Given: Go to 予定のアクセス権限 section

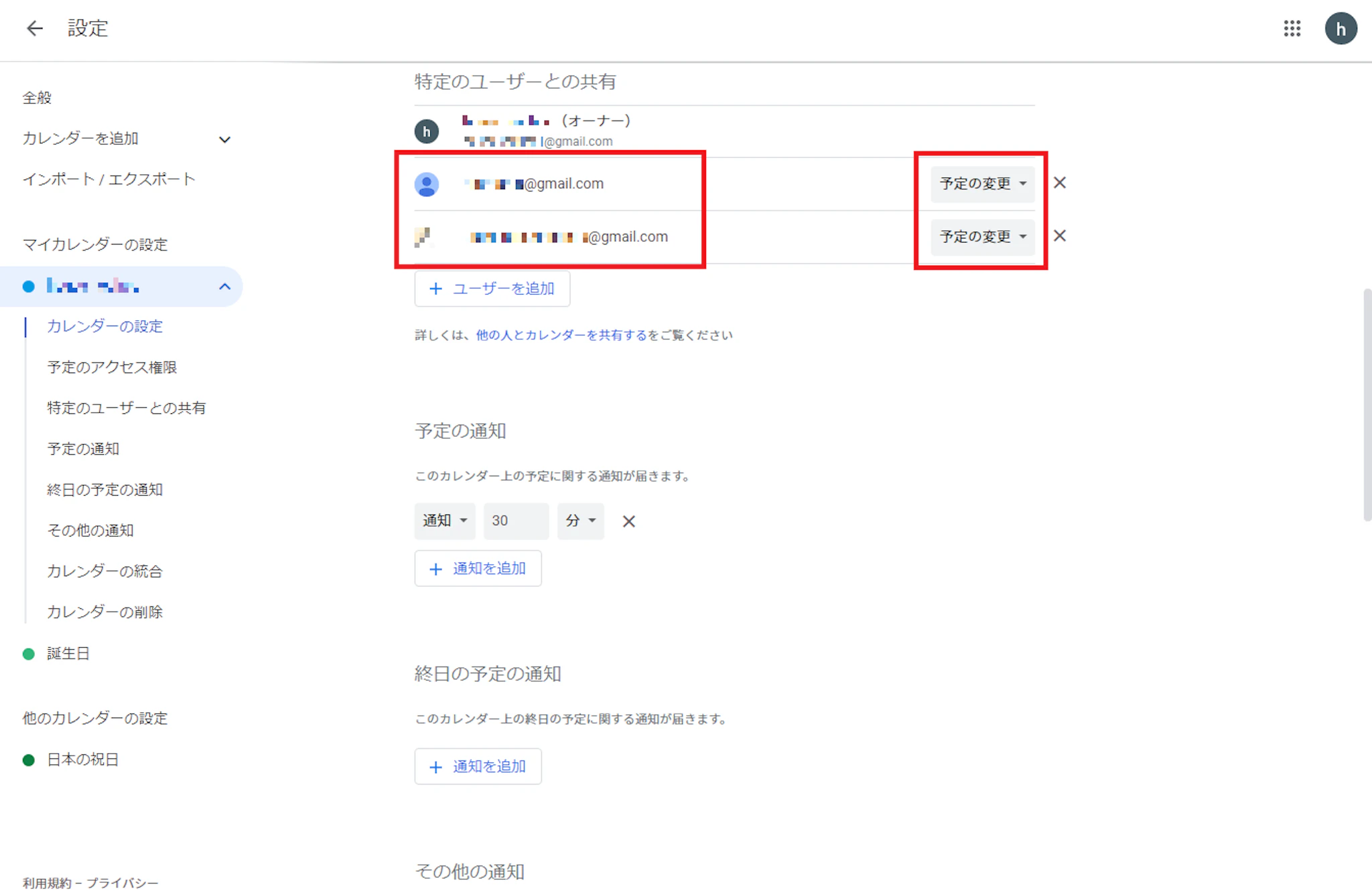Looking at the screenshot, I should pyautogui.click(x=112, y=367).
